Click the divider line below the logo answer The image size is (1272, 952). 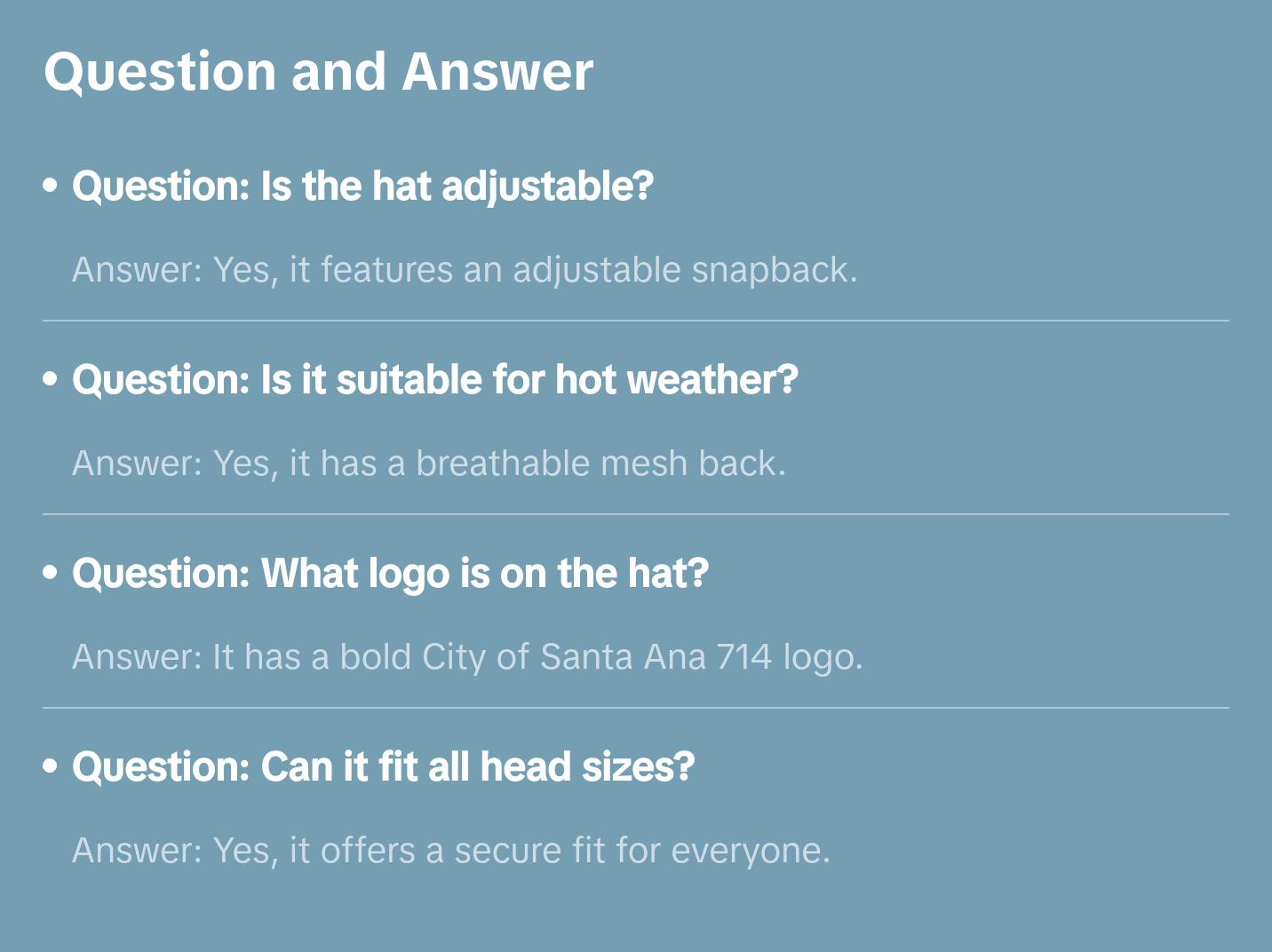click(x=636, y=708)
